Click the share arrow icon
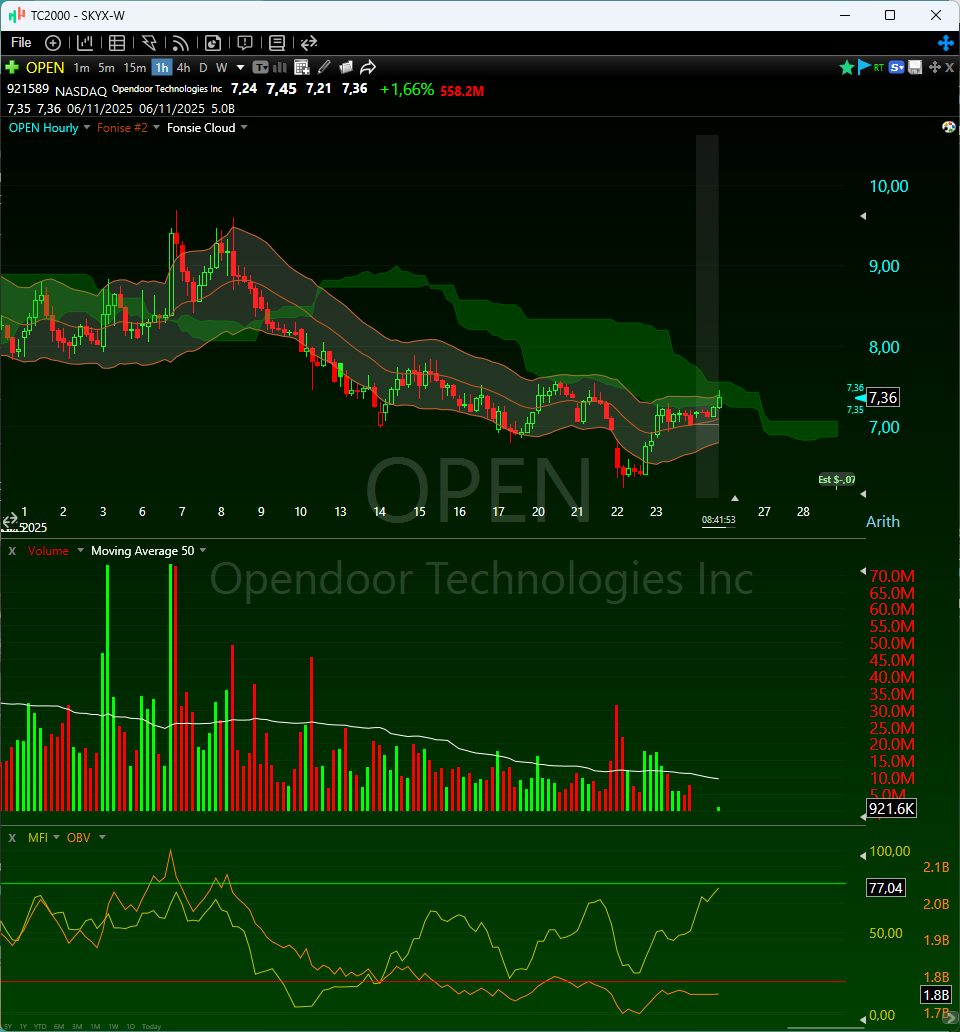 (x=368, y=67)
